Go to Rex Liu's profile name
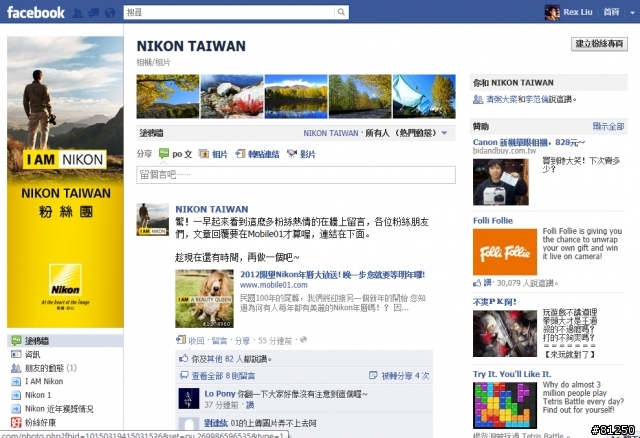 click(x=578, y=12)
